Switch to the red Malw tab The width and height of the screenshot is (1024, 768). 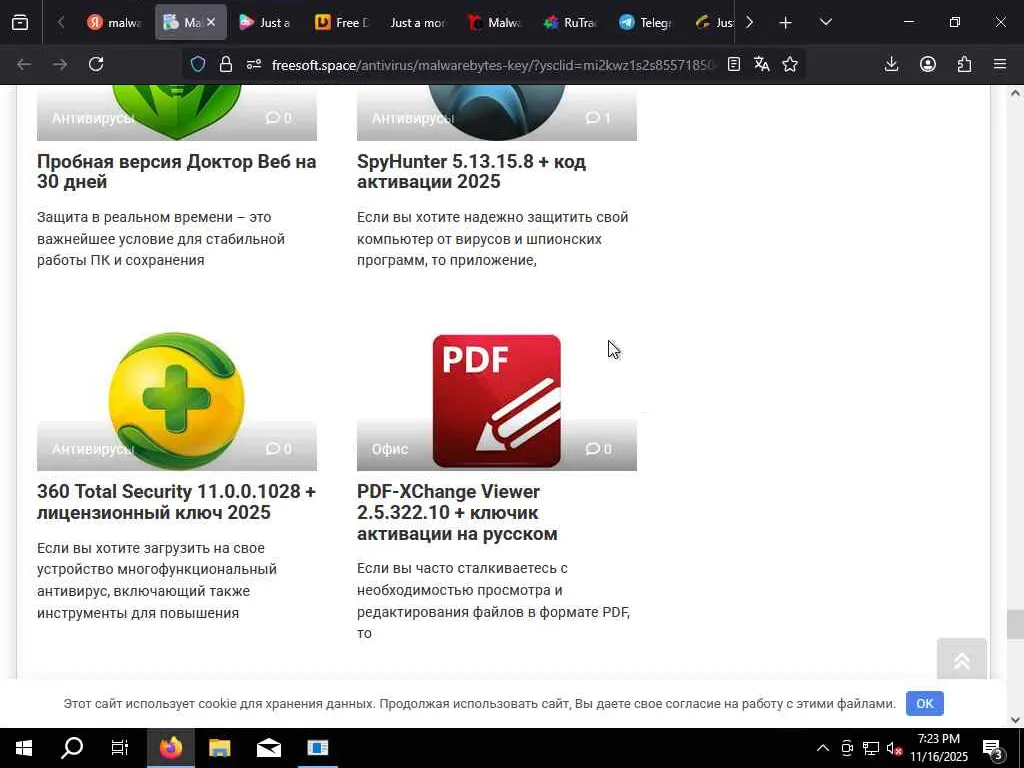(494, 22)
